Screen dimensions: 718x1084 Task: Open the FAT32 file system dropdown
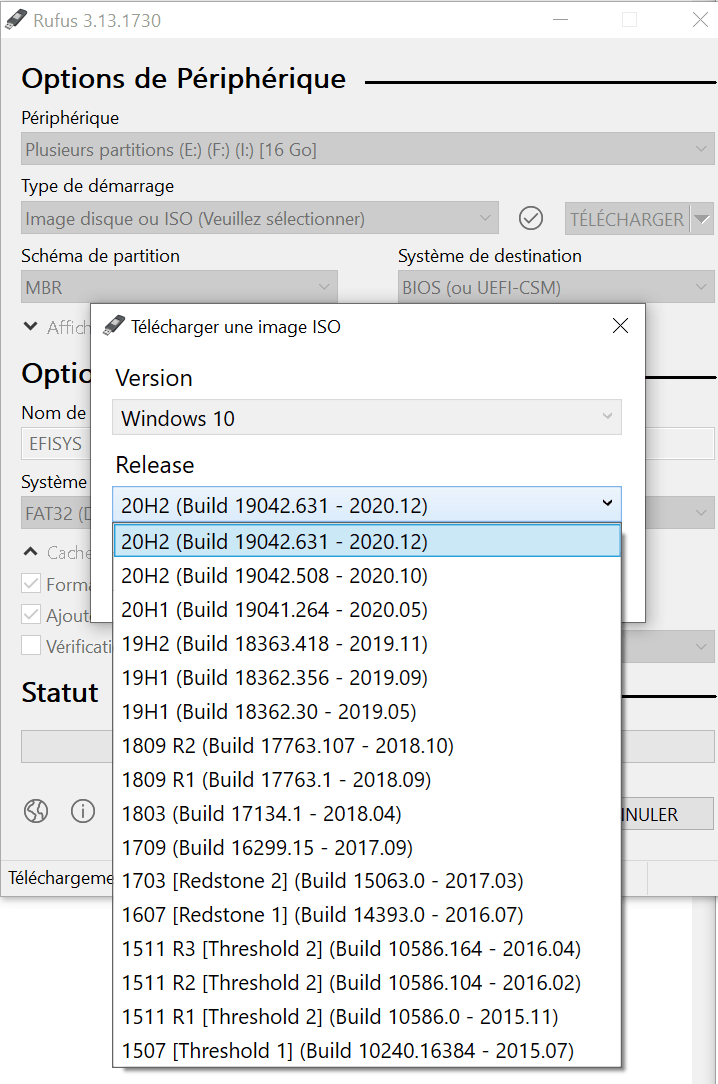pos(57,514)
